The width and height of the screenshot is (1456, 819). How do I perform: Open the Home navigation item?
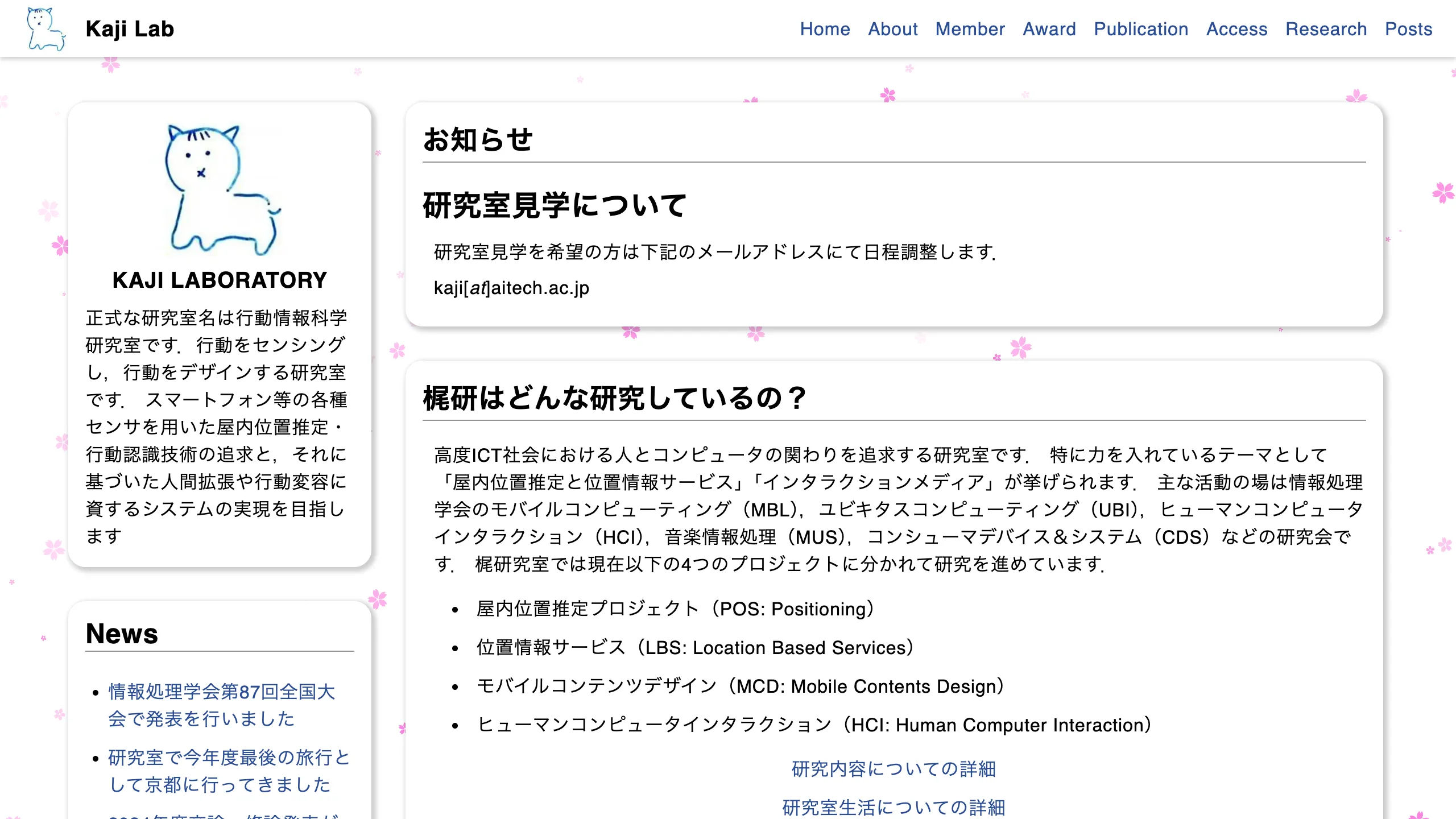pyautogui.click(x=825, y=29)
